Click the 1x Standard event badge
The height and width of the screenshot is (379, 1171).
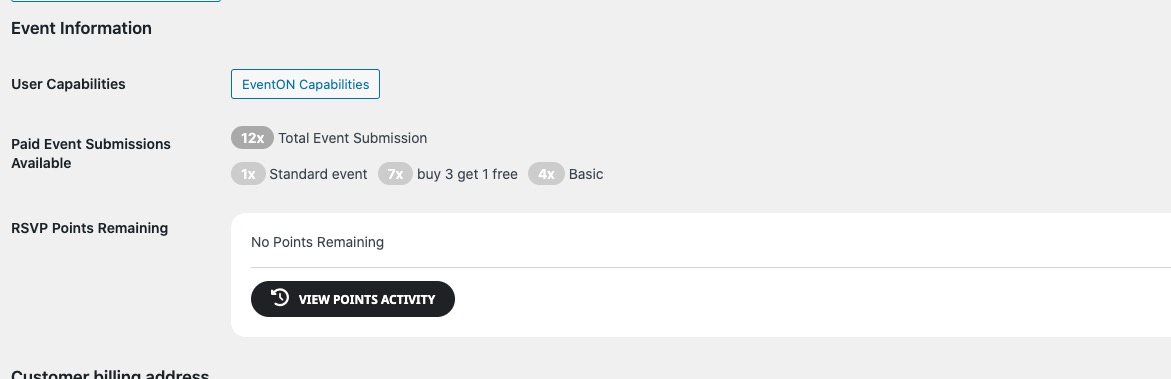click(x=248, y=174)
